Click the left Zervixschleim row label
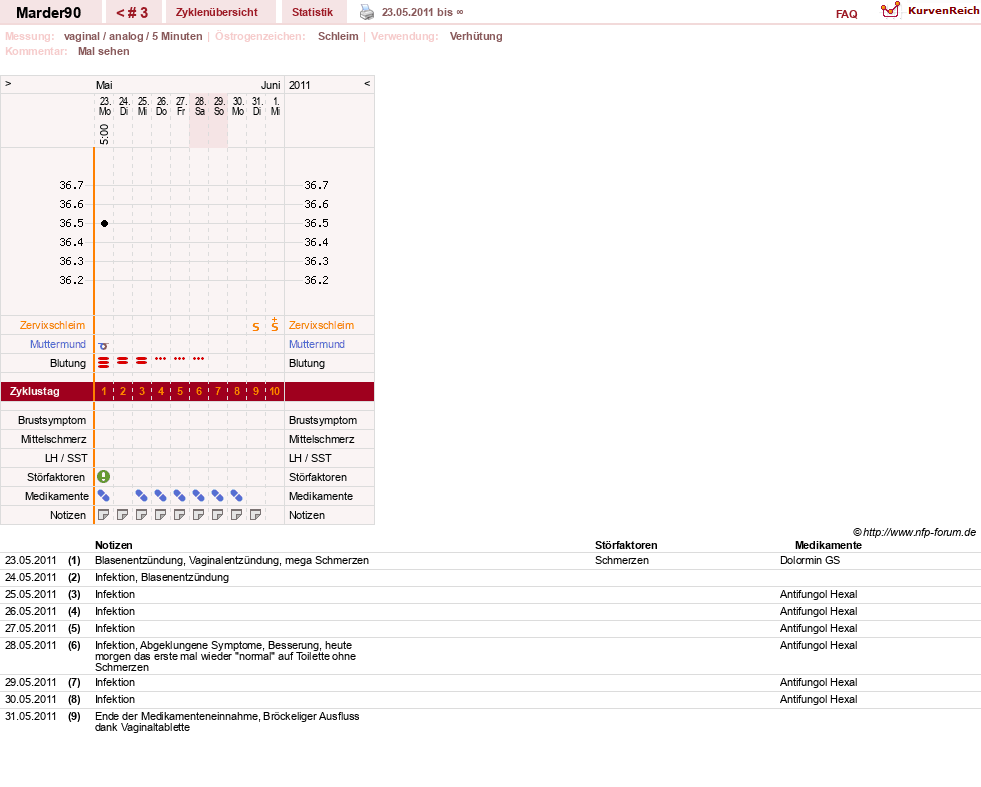Screen dimensions: 981x787 [x=53, y=325]
